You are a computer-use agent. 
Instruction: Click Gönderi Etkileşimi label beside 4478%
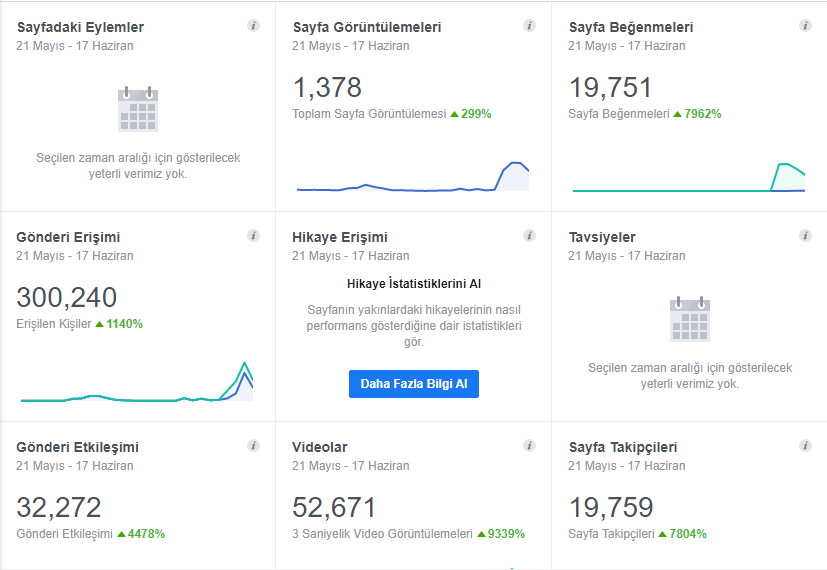click(64, 534)
